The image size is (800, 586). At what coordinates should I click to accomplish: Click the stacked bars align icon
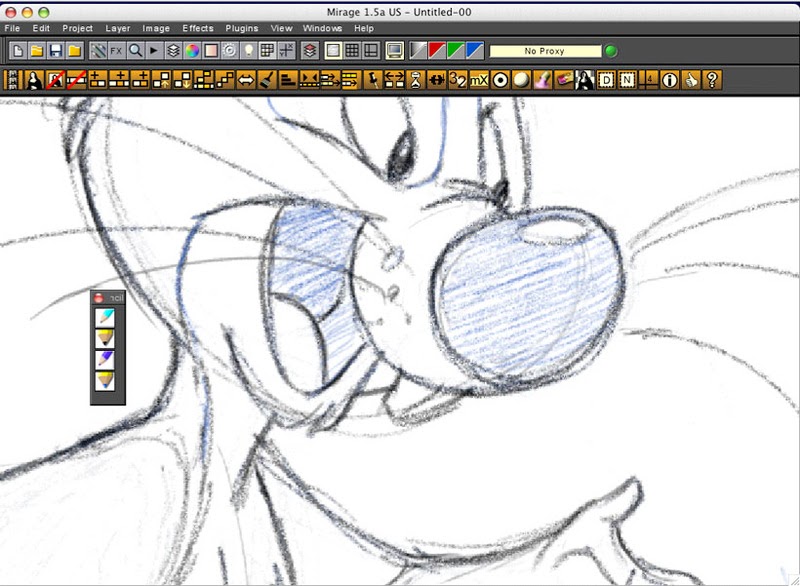288,80
